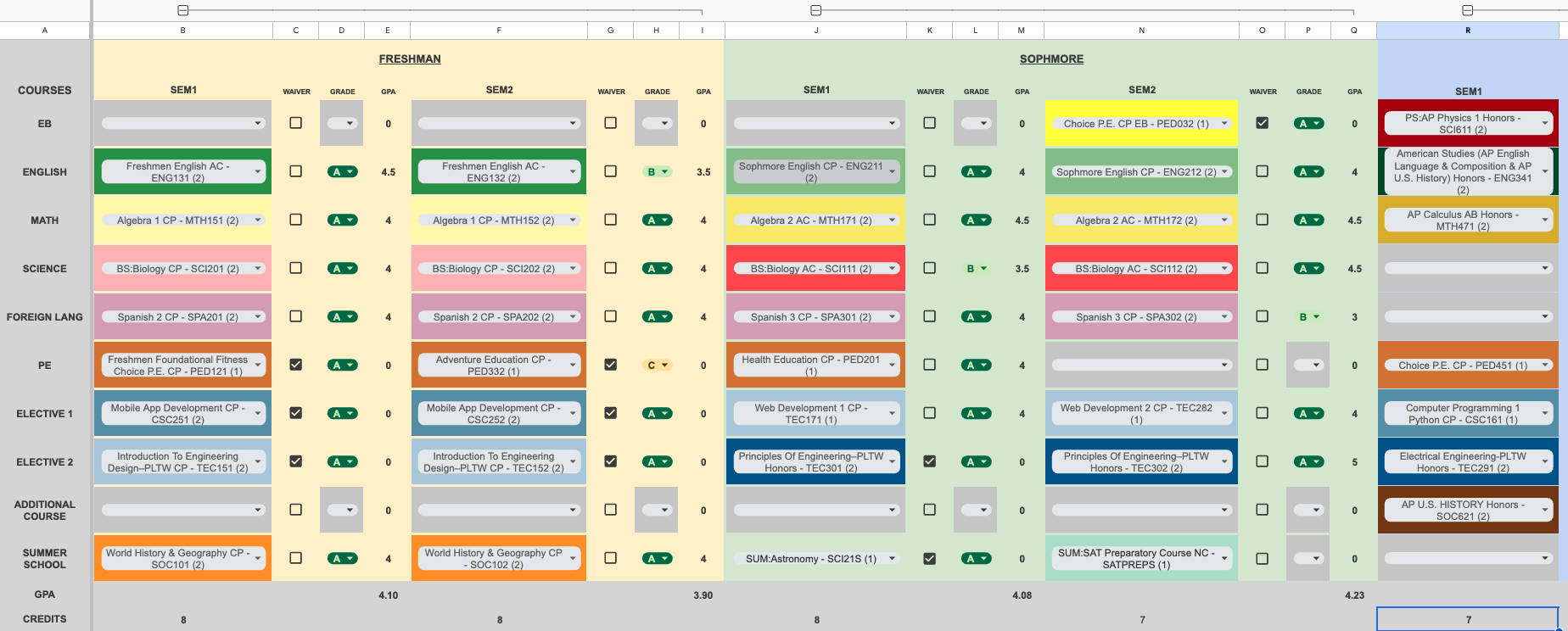Uncheck Sophomore SEM2 EB waiver box

(x=1262, y=123)
